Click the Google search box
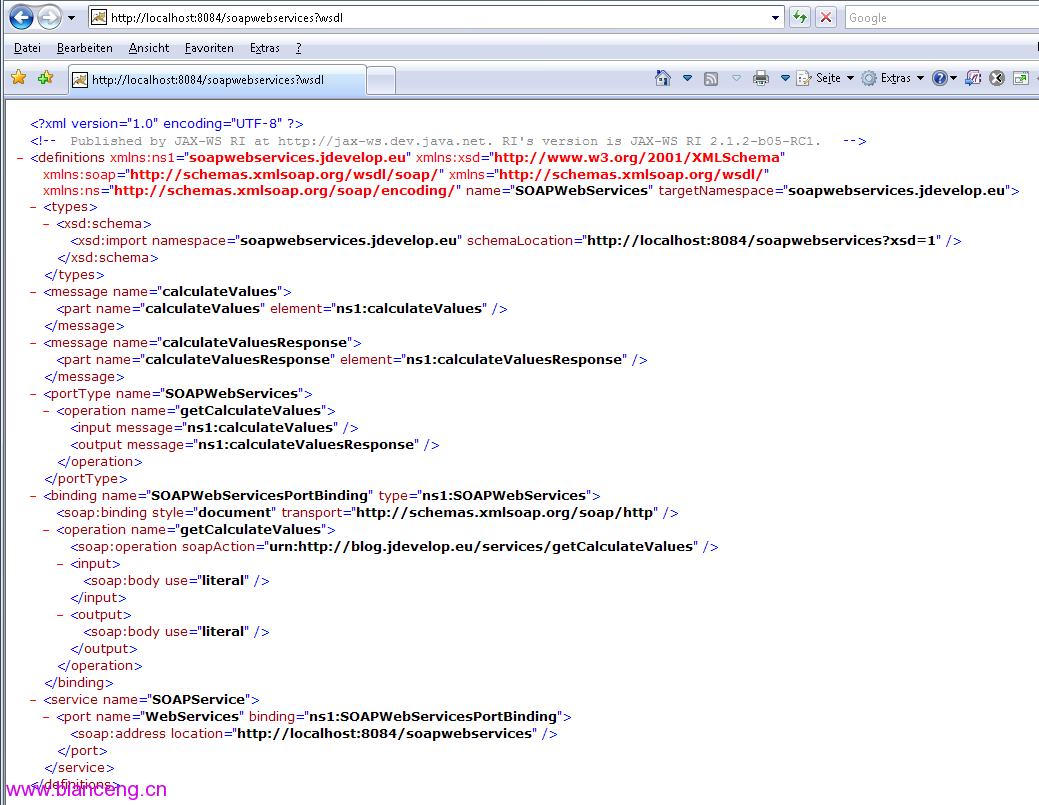 click(x=941, y=18)
